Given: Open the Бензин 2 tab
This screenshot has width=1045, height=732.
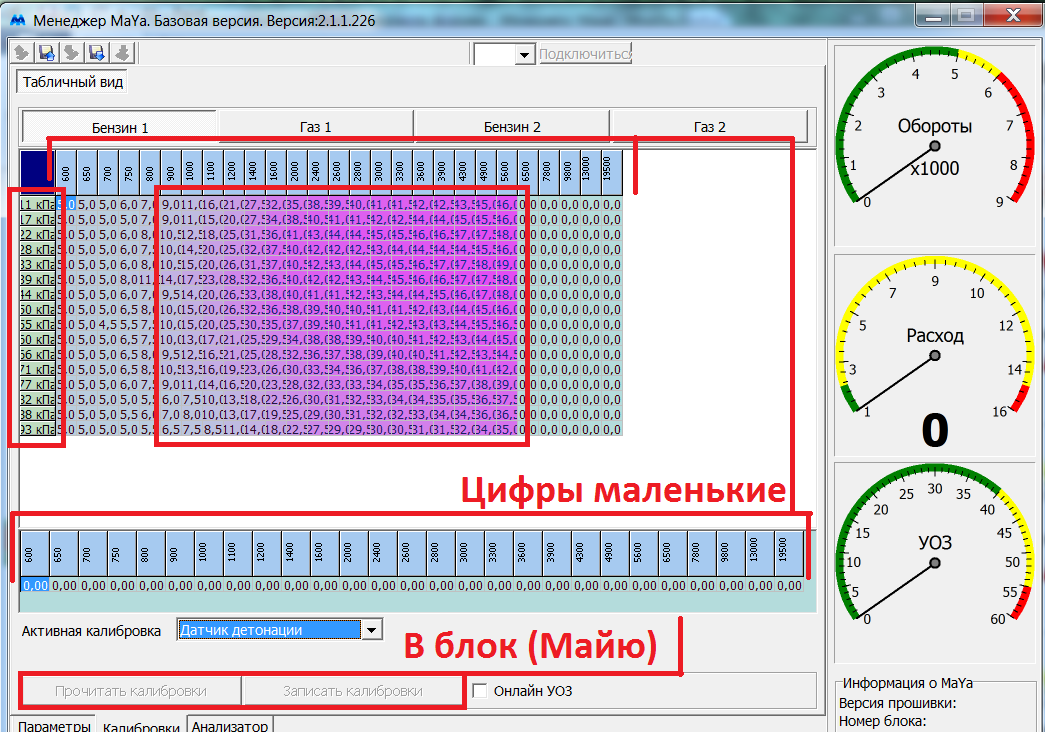Looking at the screenshot, I should [x=512, y=128].
